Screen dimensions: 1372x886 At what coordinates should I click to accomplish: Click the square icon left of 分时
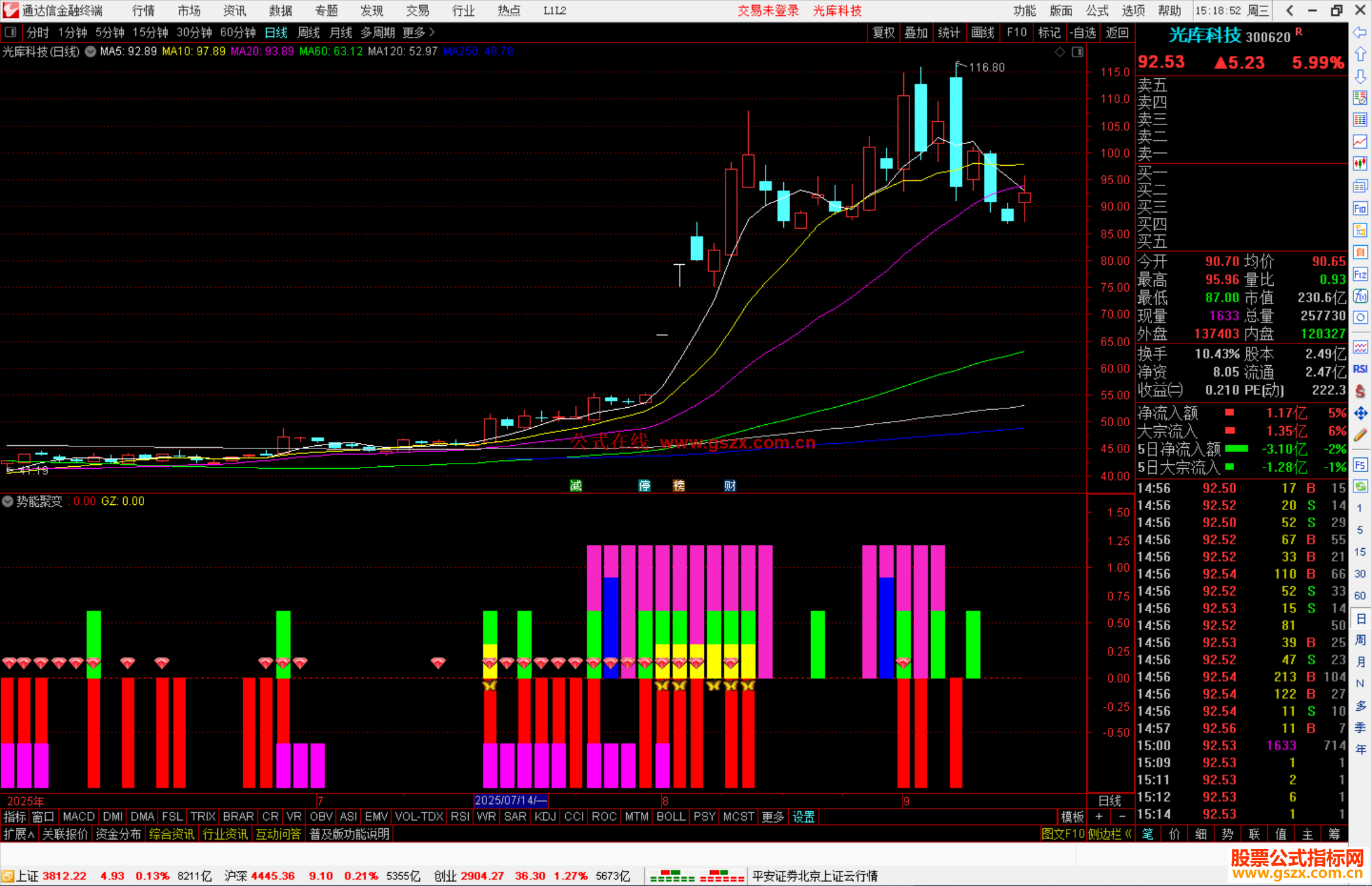pyautogui.click(x=11, y=32)
